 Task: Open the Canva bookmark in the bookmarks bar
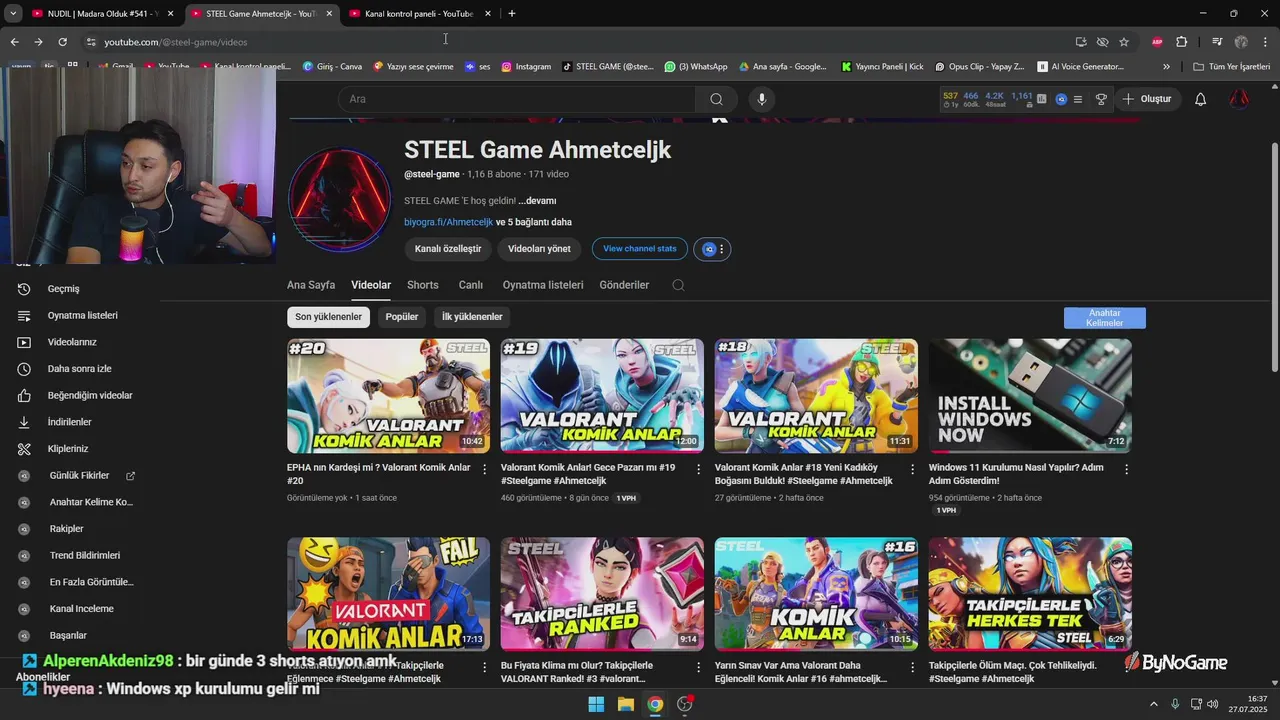(x=332, y=67)
